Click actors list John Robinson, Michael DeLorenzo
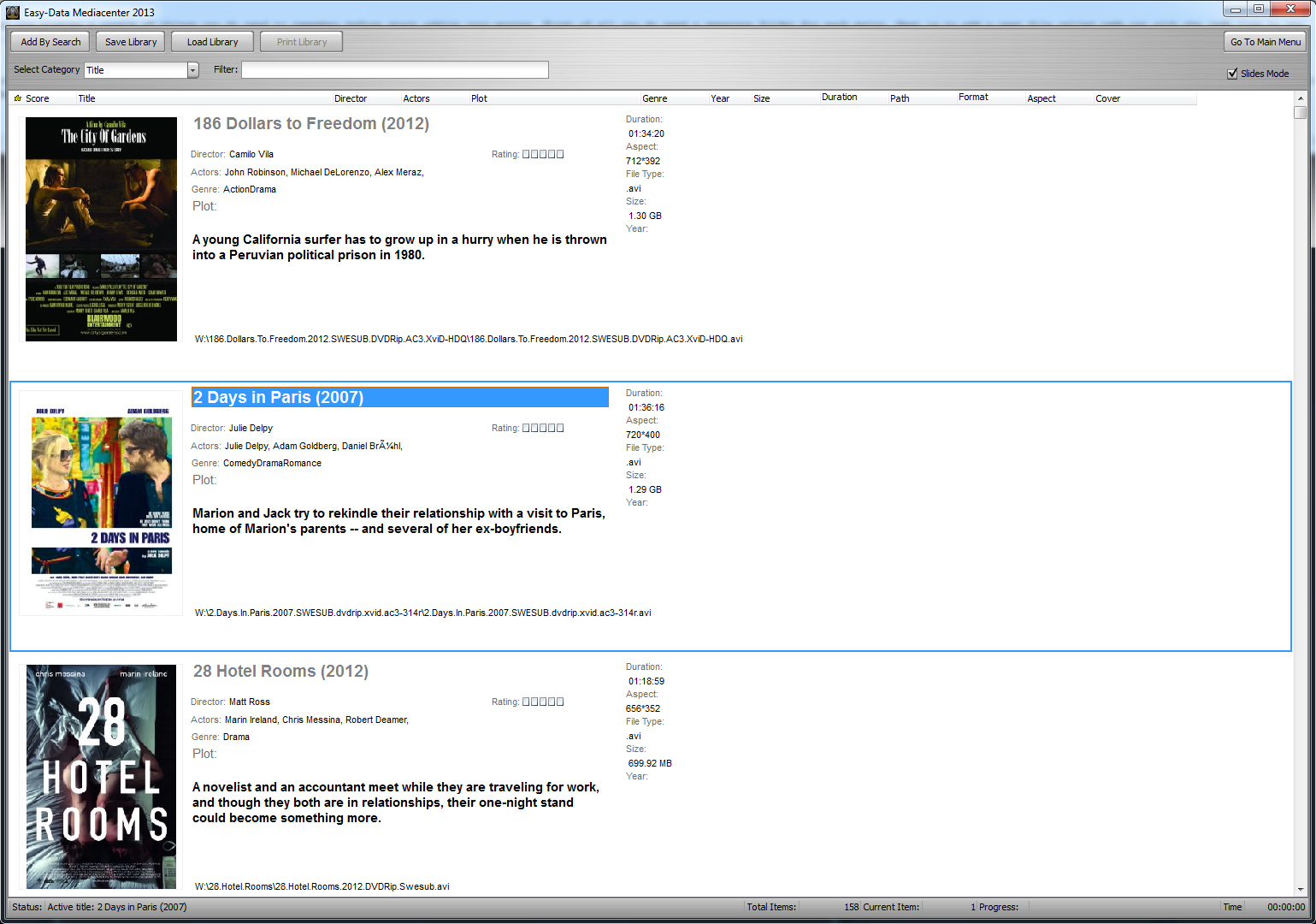The height and width of the screenshot is (924, 1316). (324, 172)
